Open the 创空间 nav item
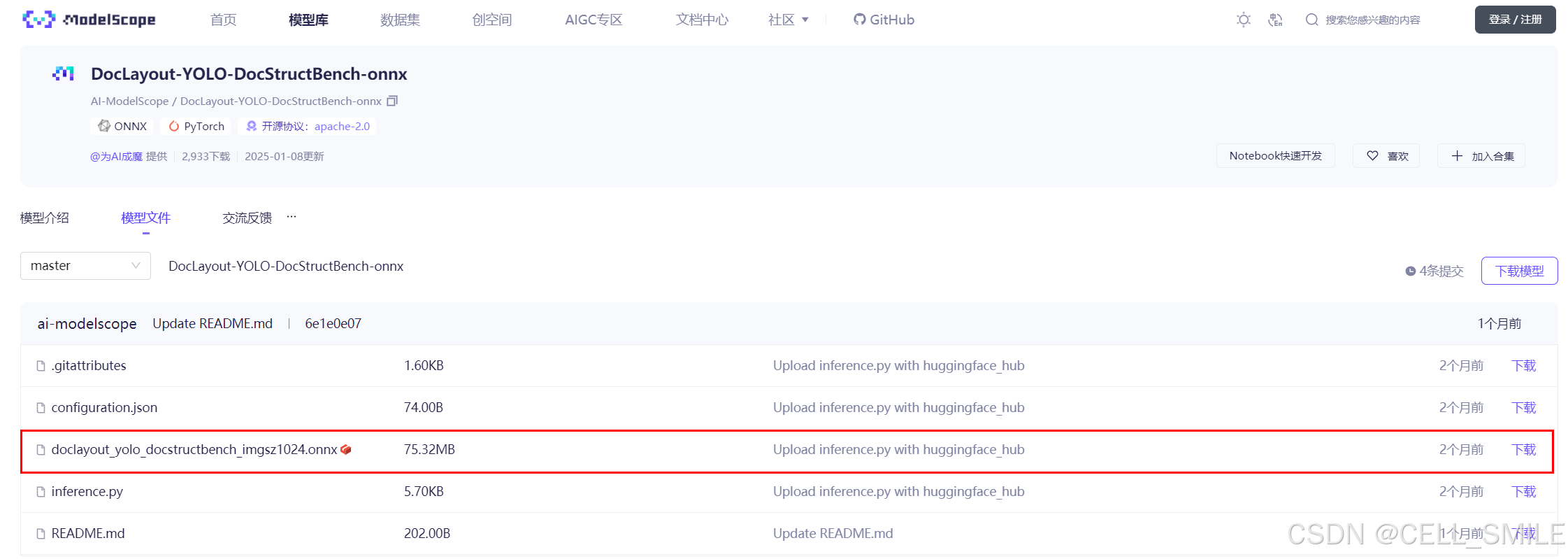The image size is (1568, 559). pos(491,20)
